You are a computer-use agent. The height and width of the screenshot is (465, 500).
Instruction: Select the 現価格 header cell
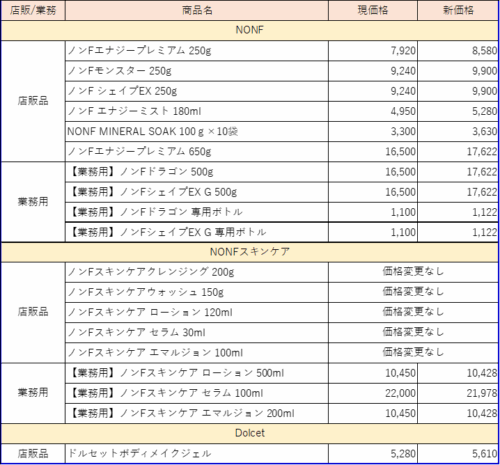373,10
